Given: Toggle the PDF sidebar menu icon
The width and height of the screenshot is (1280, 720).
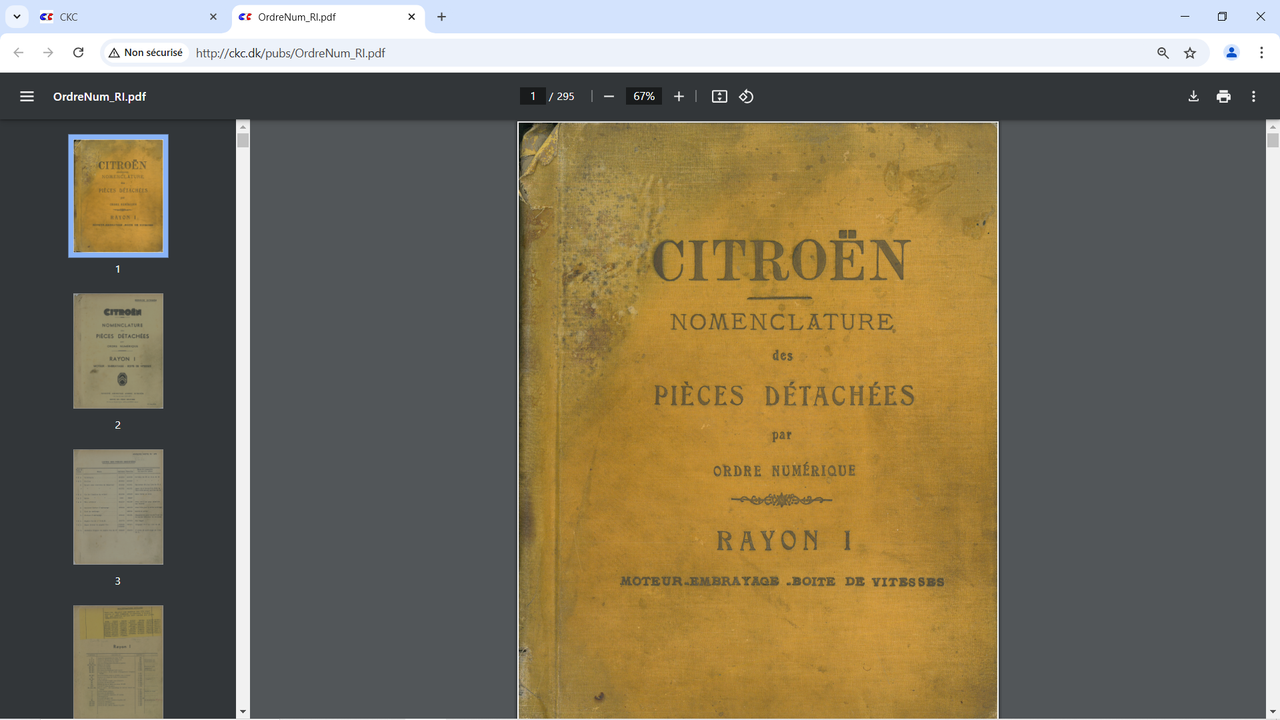Looking at the screenshot, I should [x=27, y=96].
